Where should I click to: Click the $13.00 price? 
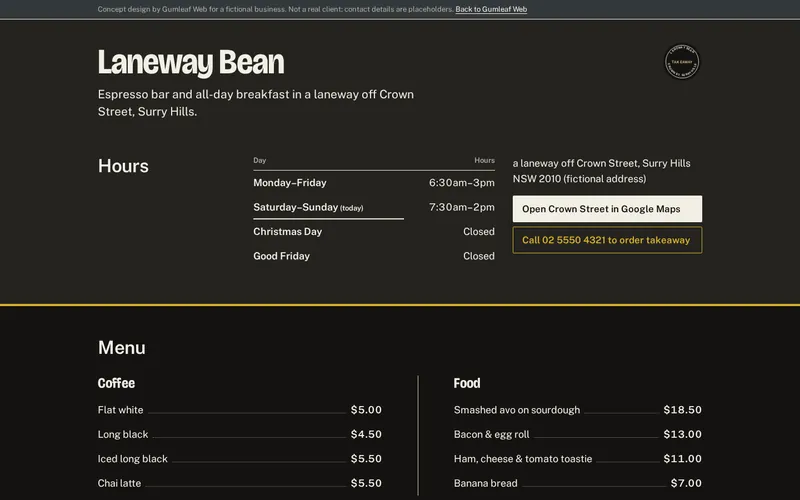click(682, 434)
